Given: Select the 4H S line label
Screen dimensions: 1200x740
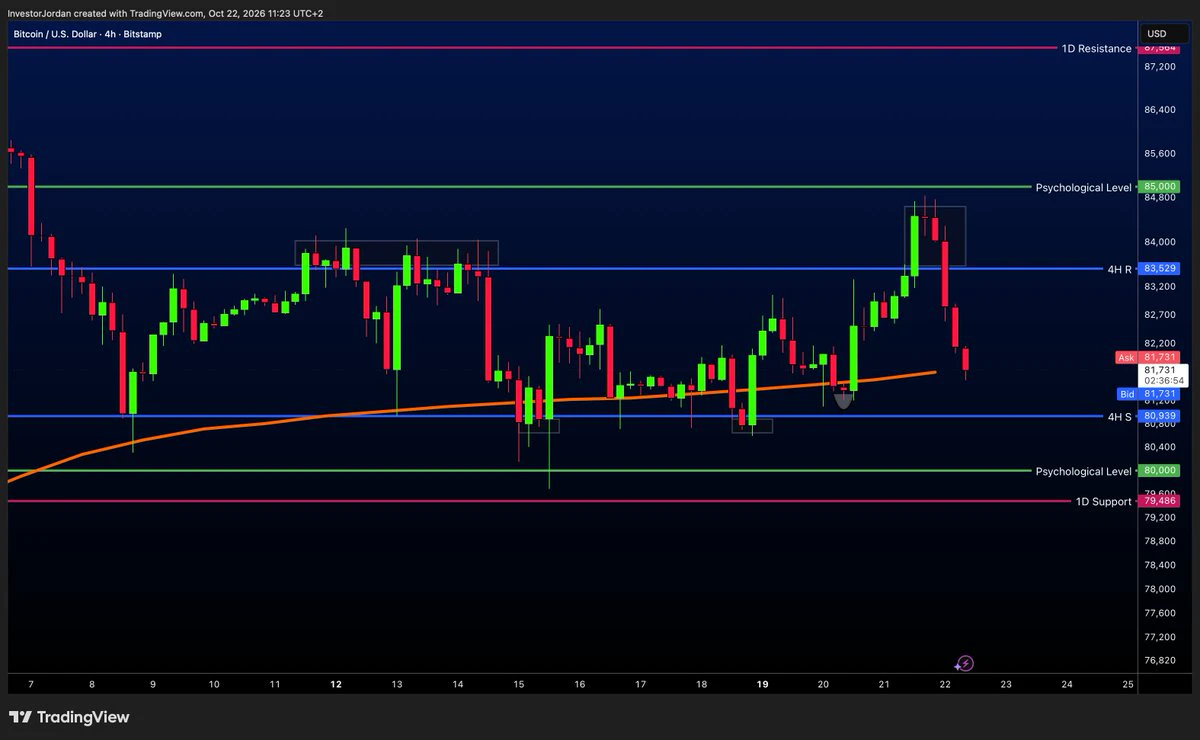Looking at the screenshot, I should 1120,416.
